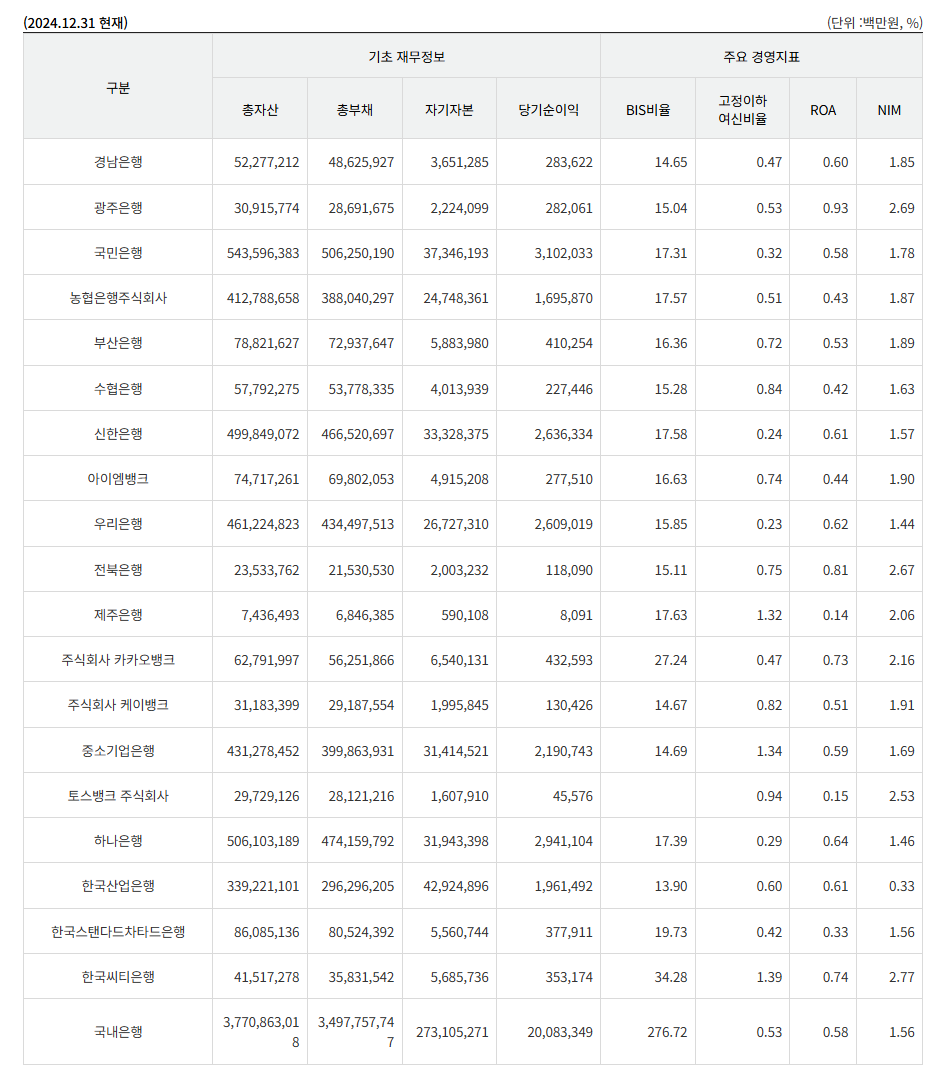
Task: Click net income total 20,083,349
Action: point(560,1033)
